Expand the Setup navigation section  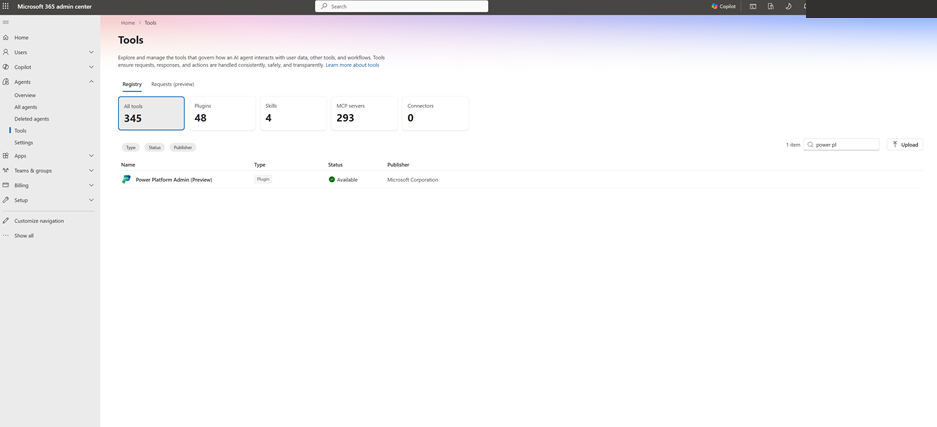click(91, 200)
